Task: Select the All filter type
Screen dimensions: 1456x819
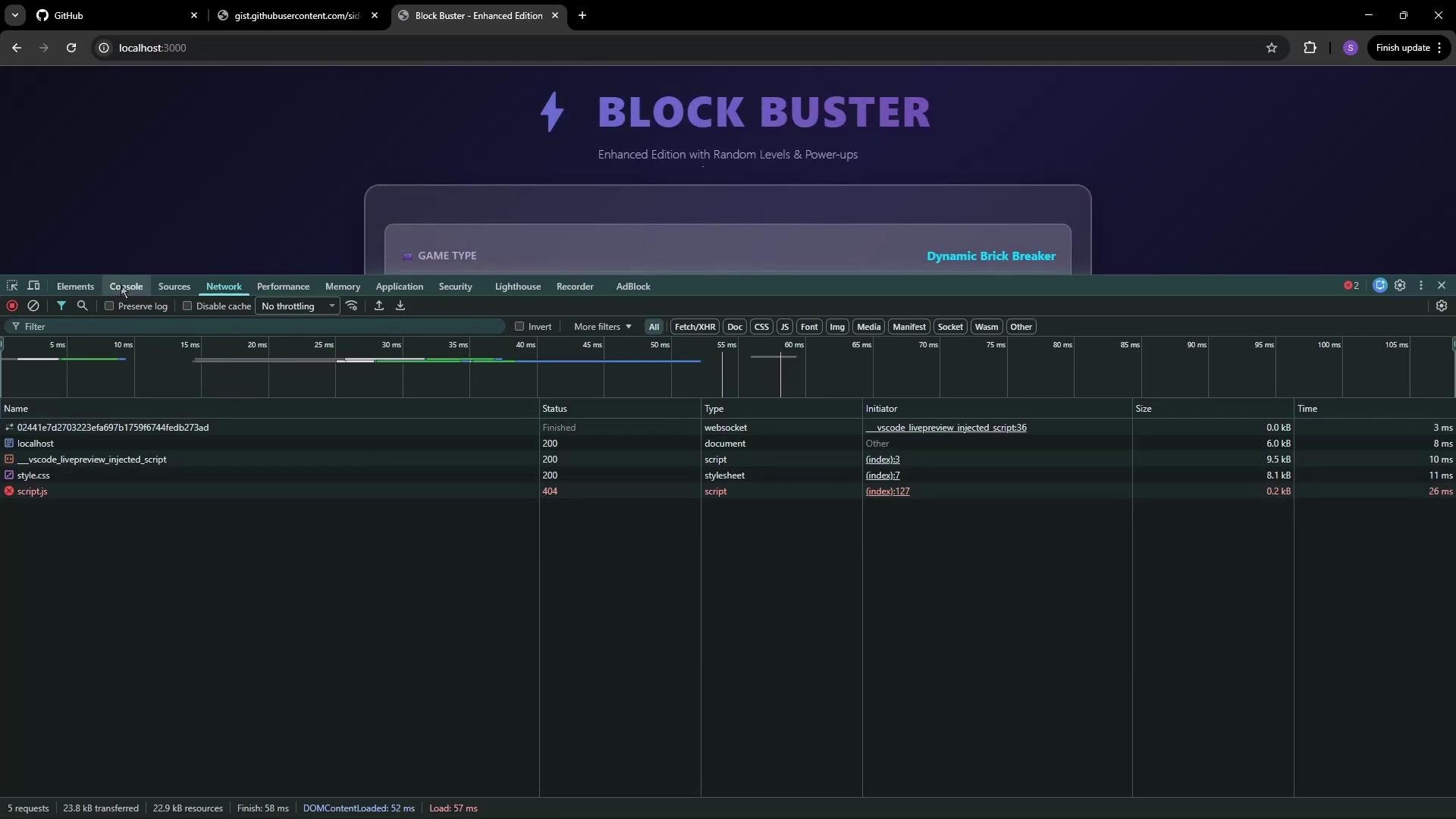Action: click(654, 327)
